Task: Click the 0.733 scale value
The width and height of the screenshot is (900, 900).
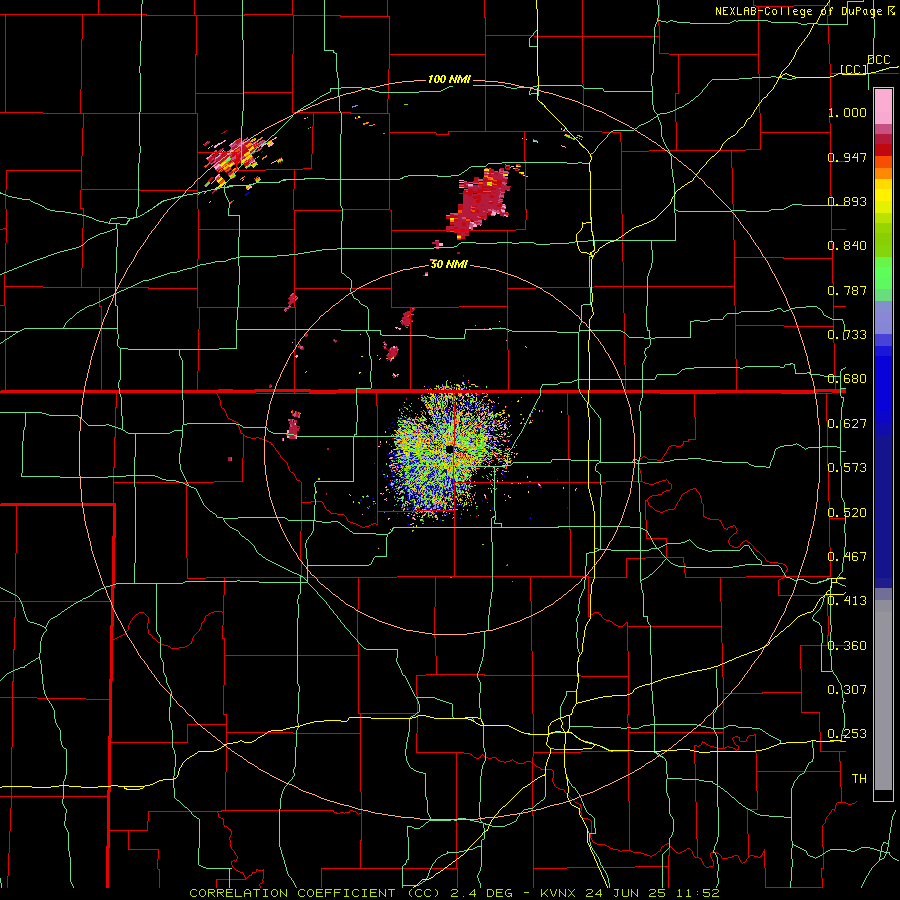Action: (x=847, y=335)
